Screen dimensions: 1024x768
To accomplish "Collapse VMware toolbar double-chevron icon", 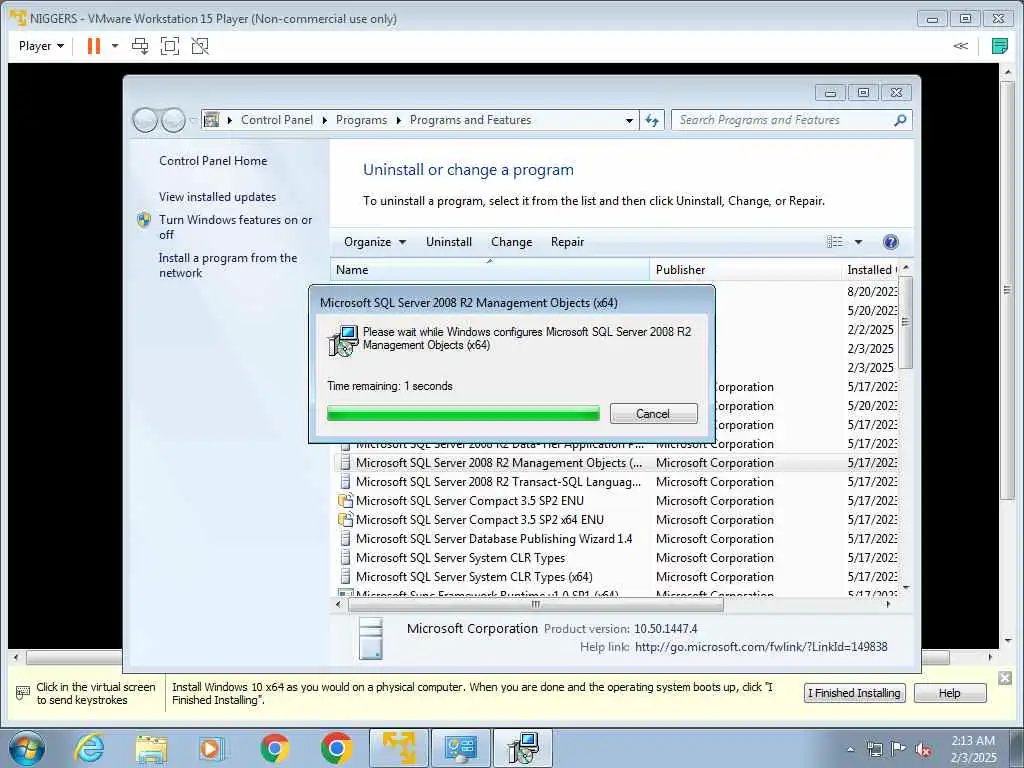I will click(961, 46).
